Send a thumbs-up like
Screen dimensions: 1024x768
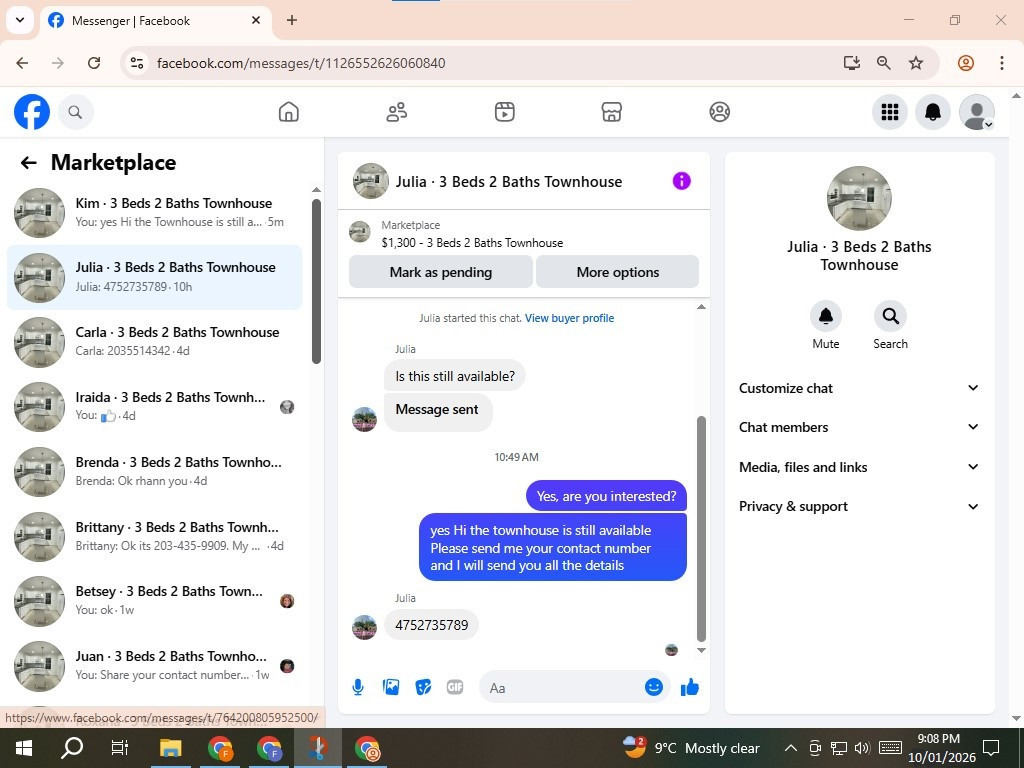690,687
